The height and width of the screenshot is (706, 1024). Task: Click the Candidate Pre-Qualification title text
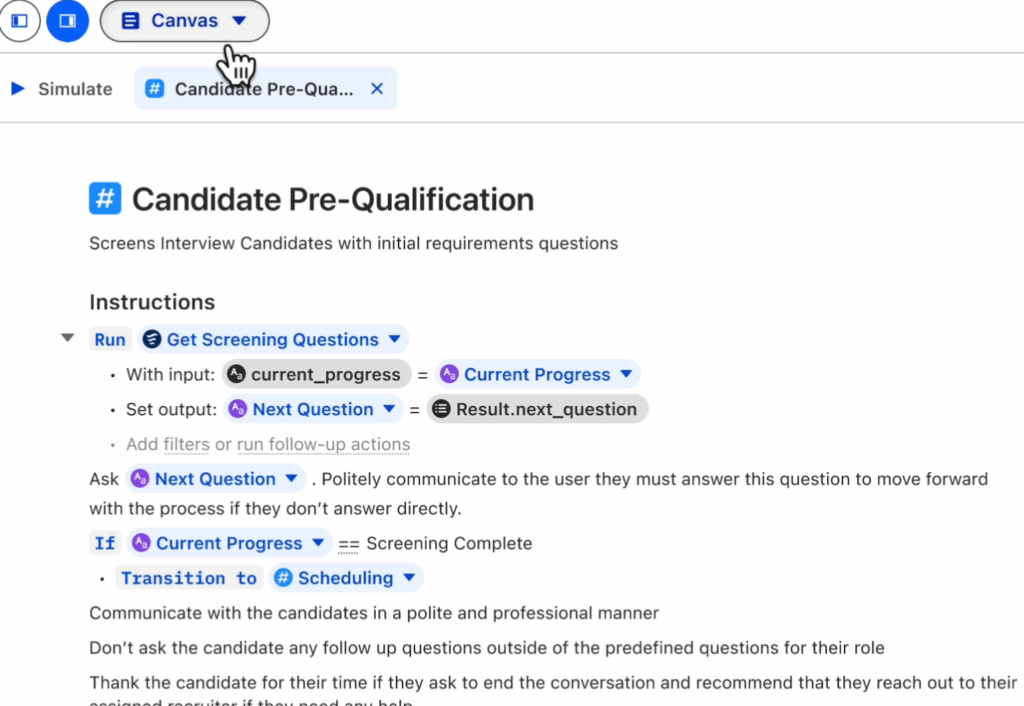333,199
